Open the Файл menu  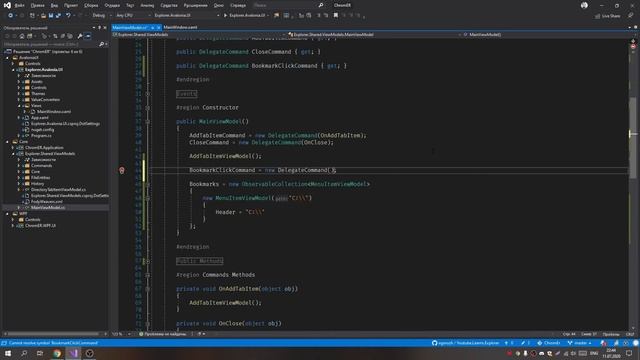(x=19, y=5)
